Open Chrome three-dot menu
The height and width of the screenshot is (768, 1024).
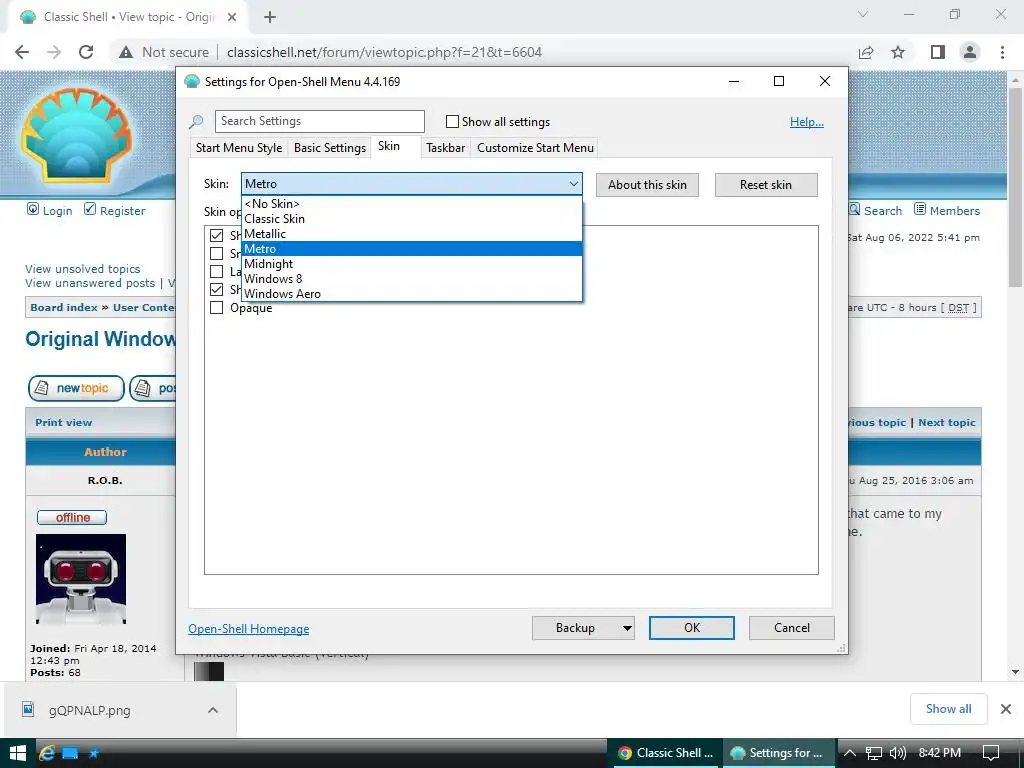point(1002,52)
